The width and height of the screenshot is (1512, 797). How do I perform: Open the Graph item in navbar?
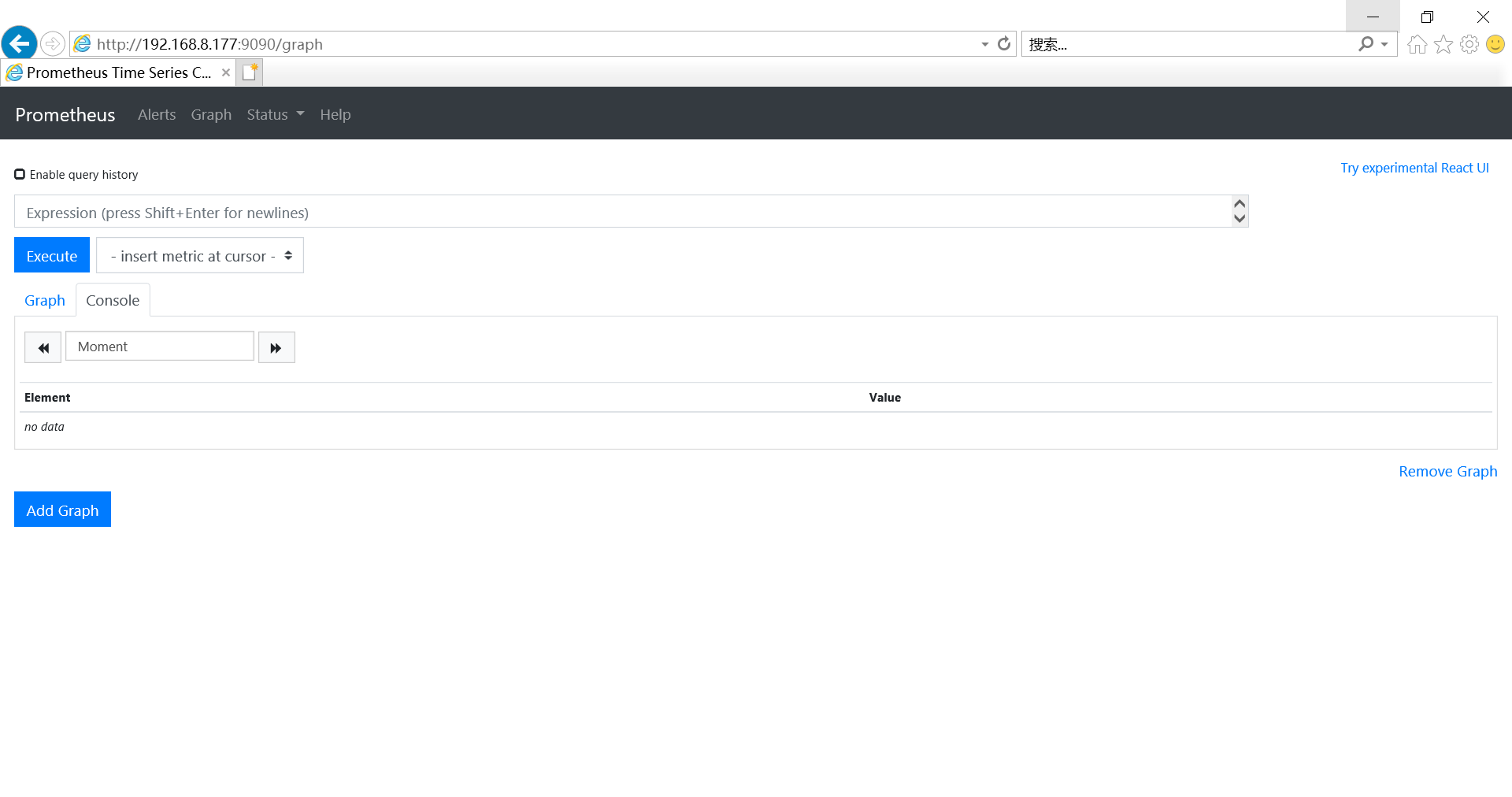[211, 114]
